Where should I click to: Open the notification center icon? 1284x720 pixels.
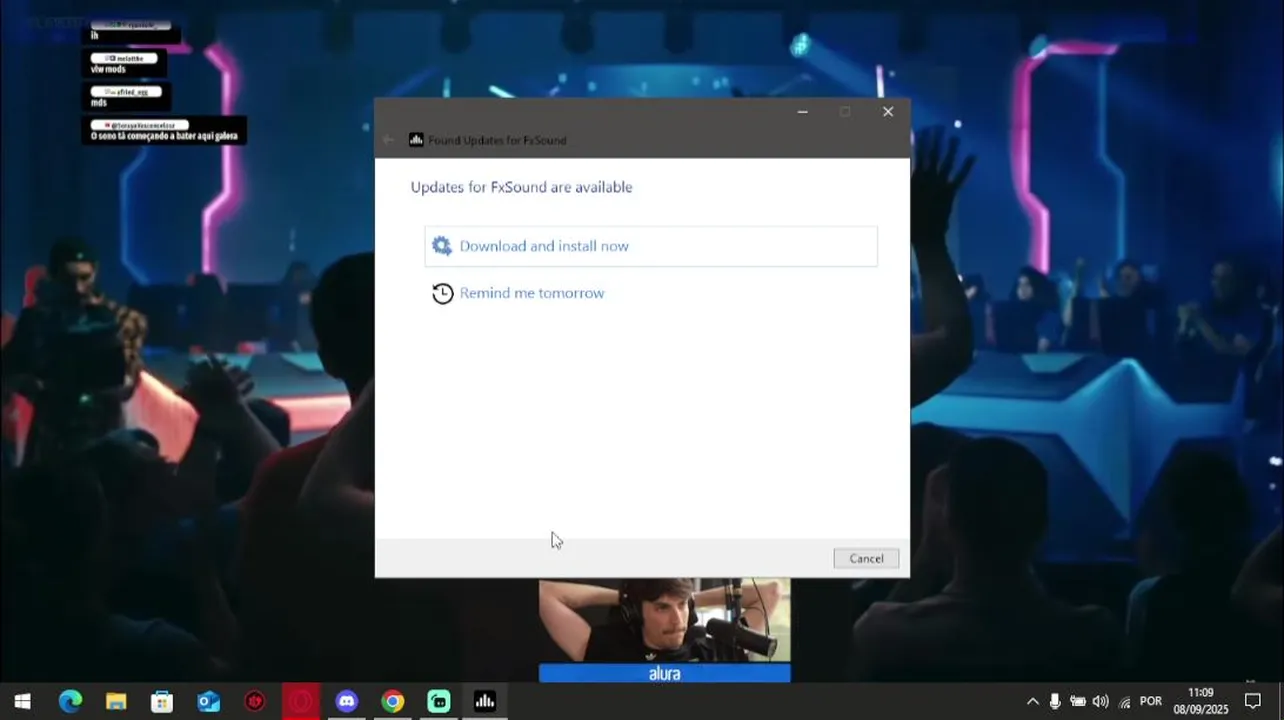pyautogui.click(x=1253, y=702)
